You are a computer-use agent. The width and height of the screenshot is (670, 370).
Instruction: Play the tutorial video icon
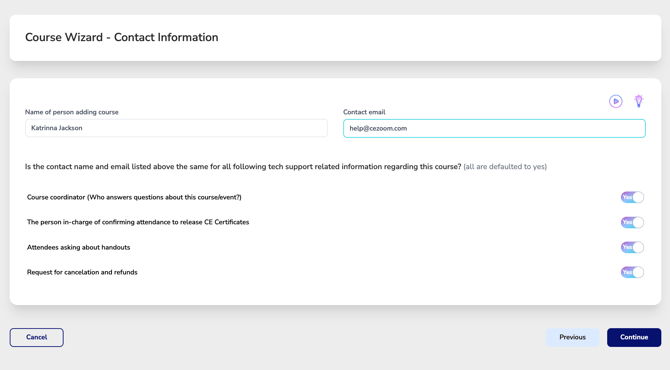(615, 101)
